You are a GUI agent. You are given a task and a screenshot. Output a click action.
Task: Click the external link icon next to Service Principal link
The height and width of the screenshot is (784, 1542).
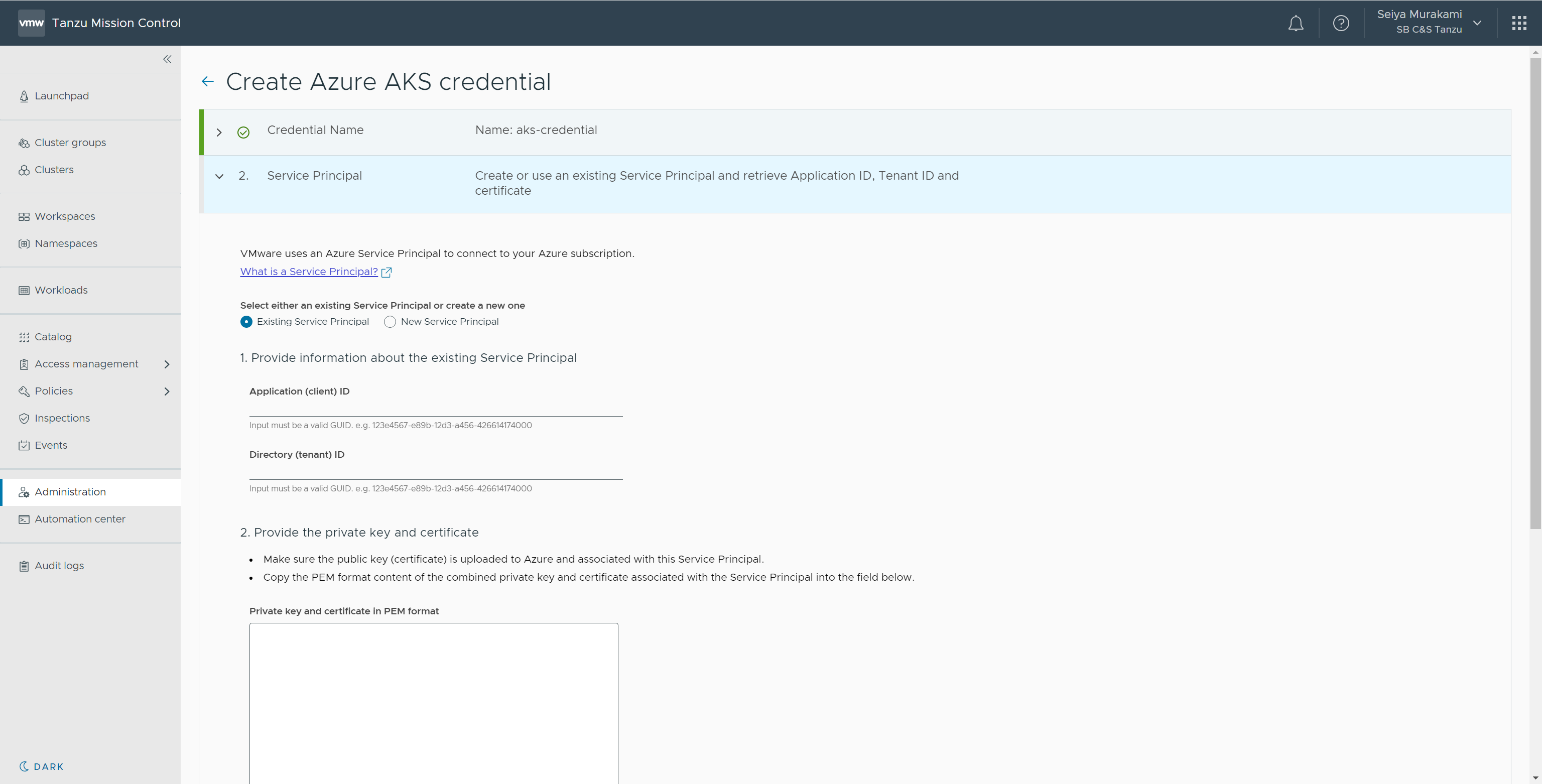click(387, 273)
